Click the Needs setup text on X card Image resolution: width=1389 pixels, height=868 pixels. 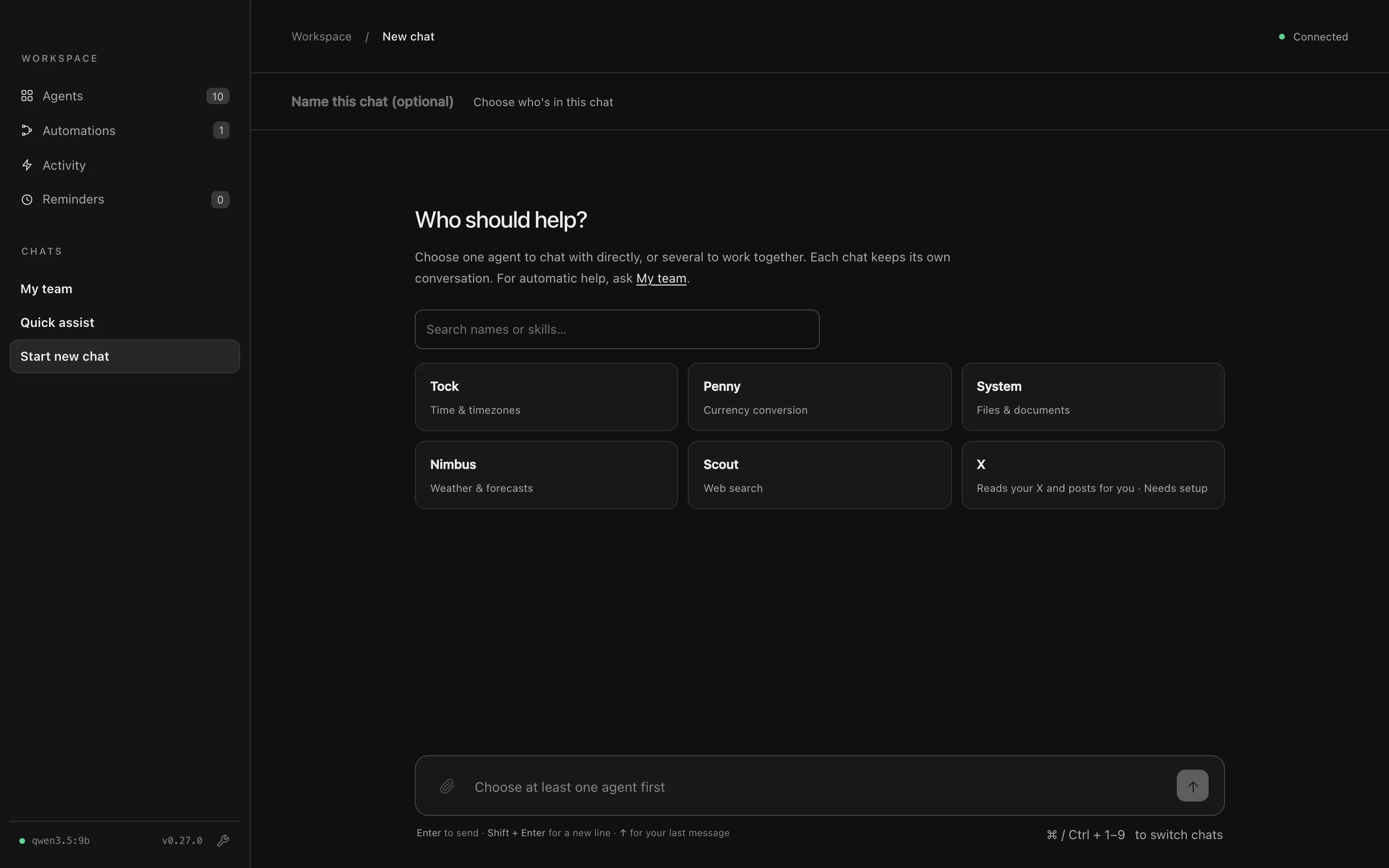click(x=1175, y=488)
